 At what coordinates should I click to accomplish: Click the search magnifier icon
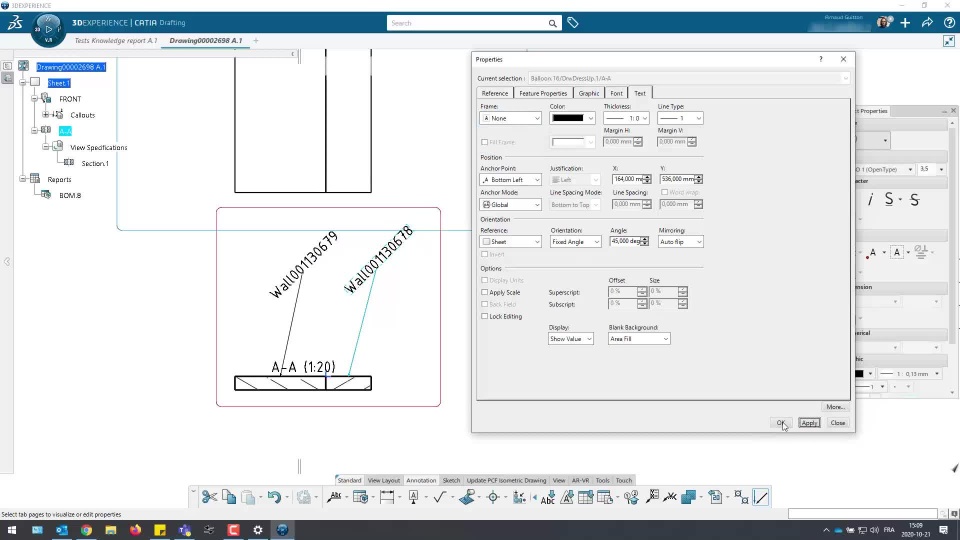click(x=552, y=23)
